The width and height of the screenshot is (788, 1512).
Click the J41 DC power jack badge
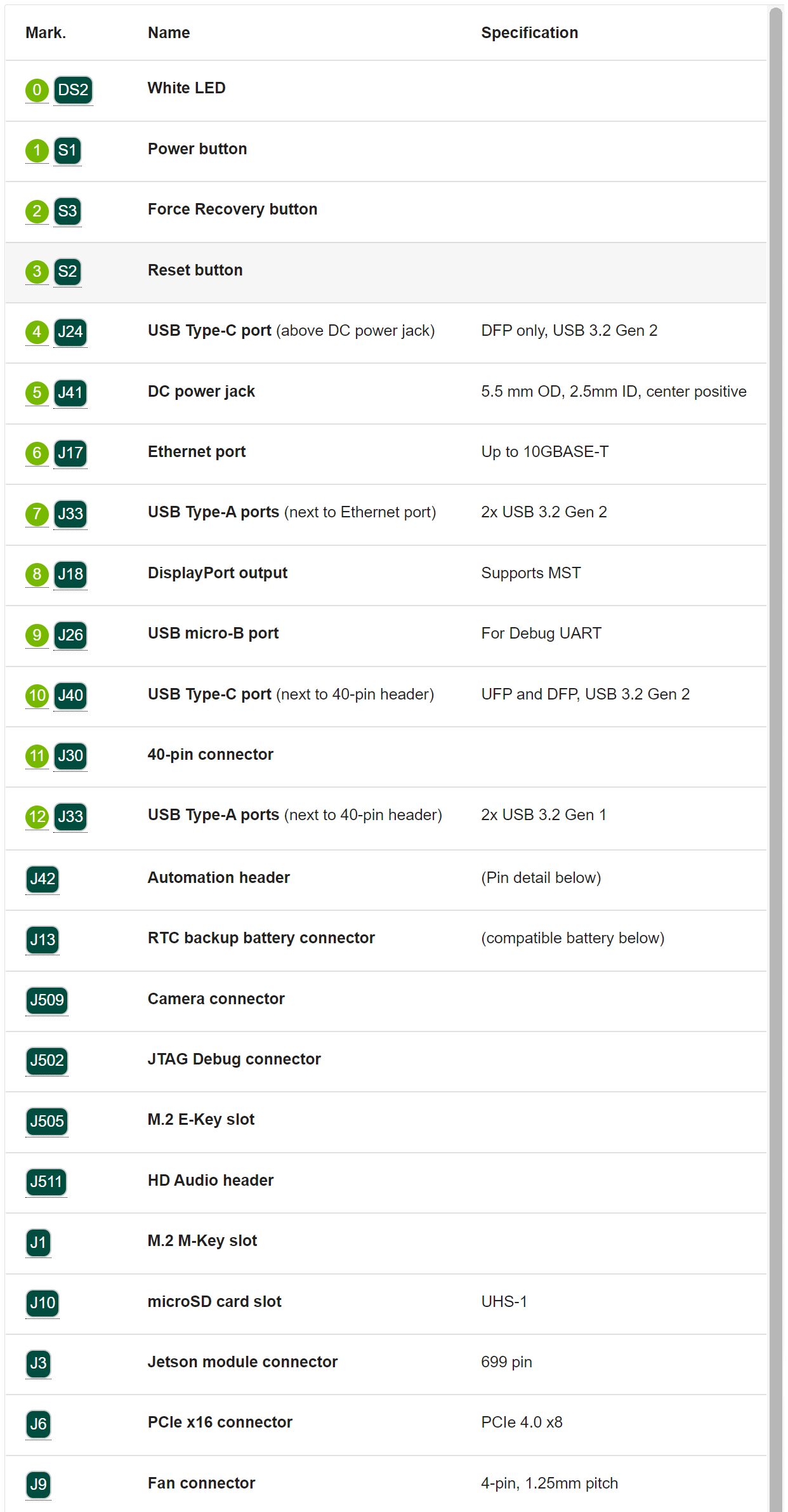pyautogui.click(x=70, y=393)
